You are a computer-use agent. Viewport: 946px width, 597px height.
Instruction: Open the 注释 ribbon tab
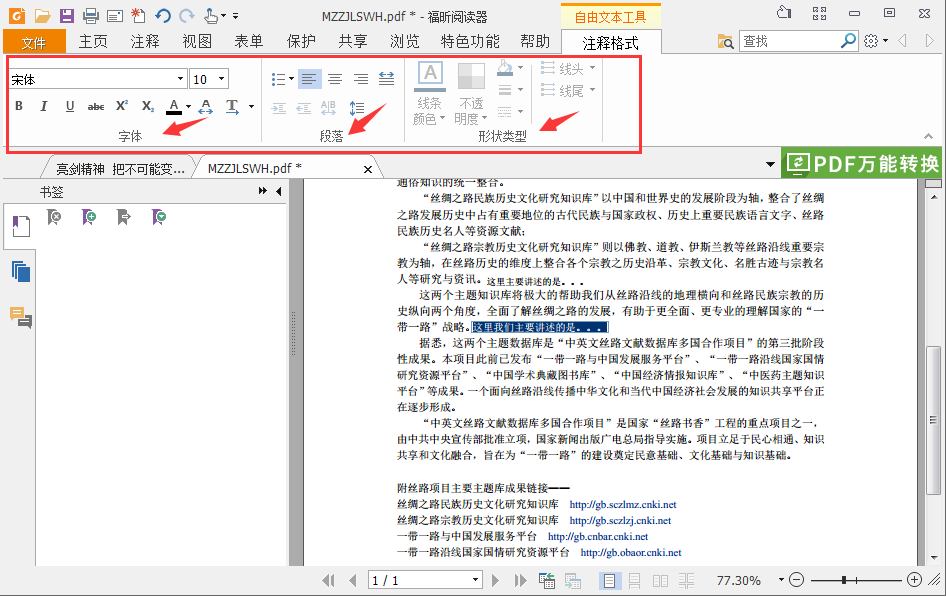pyautogui.click(x=145, y=41)
